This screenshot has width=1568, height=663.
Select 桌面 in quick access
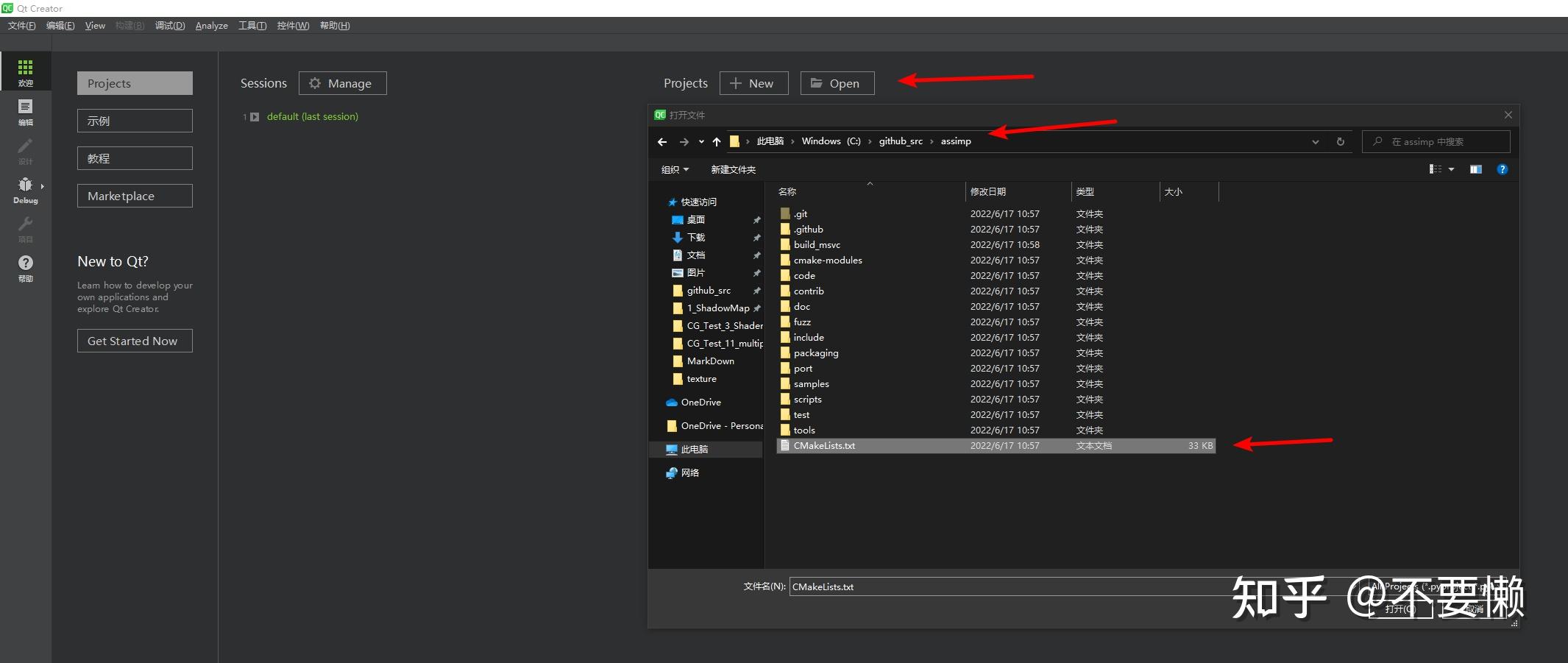click(695, 219)
